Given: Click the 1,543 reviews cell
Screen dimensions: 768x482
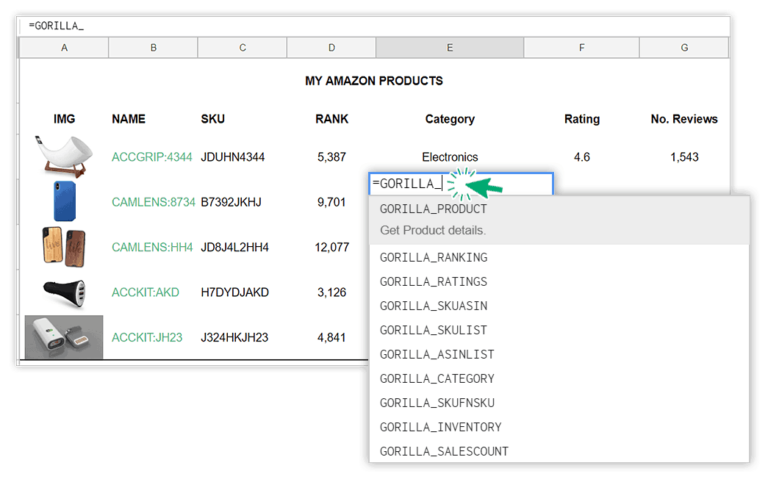Looking at the screenshot, I should 684,157.
